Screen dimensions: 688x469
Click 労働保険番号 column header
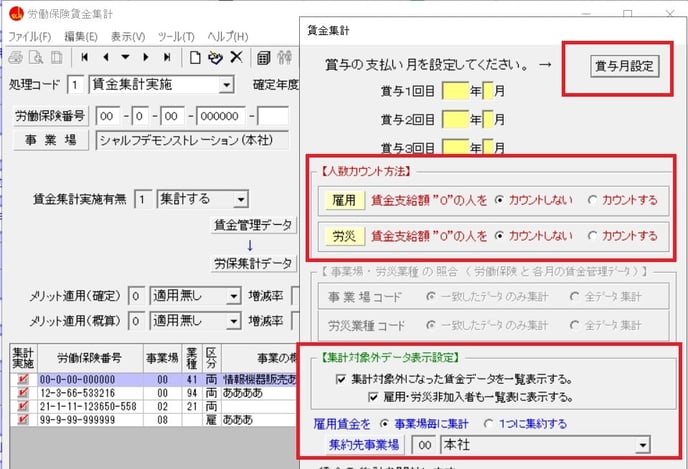coord(90,358)
